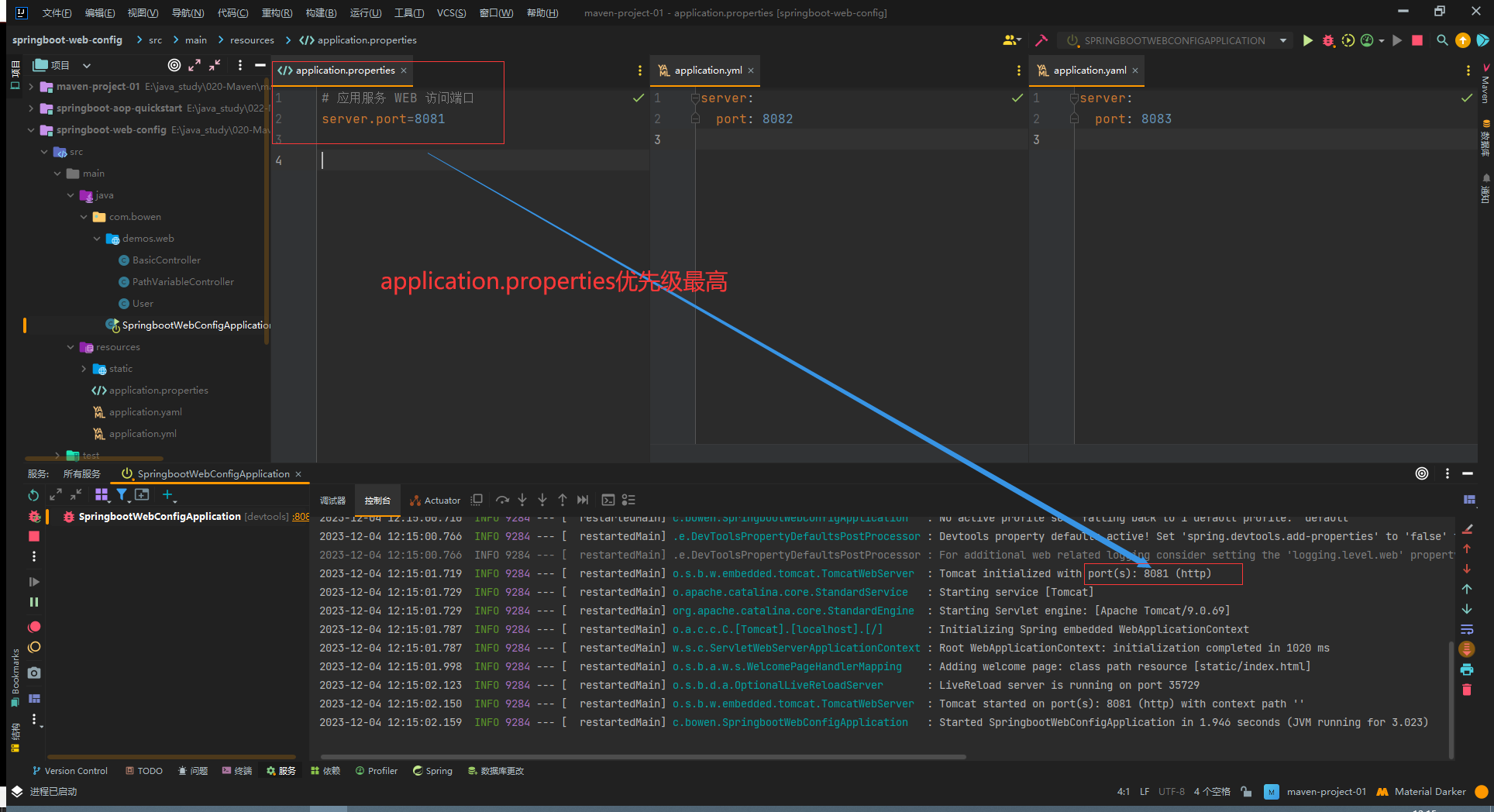Viewport: 1494px width, 812px height.
Task: Click the Step Out up-arrow in the debugger toolbar
Action: pyautogui.click(x=563, y=500)
